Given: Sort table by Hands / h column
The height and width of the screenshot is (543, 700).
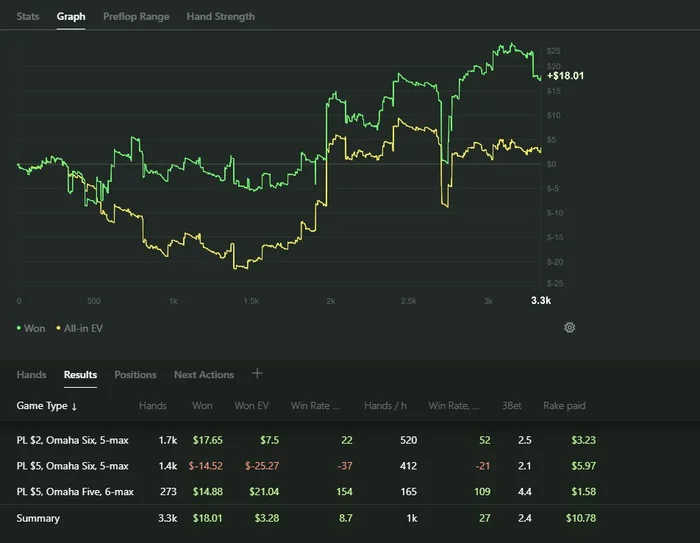Looking at the screenshot, I should pos(385,405).
